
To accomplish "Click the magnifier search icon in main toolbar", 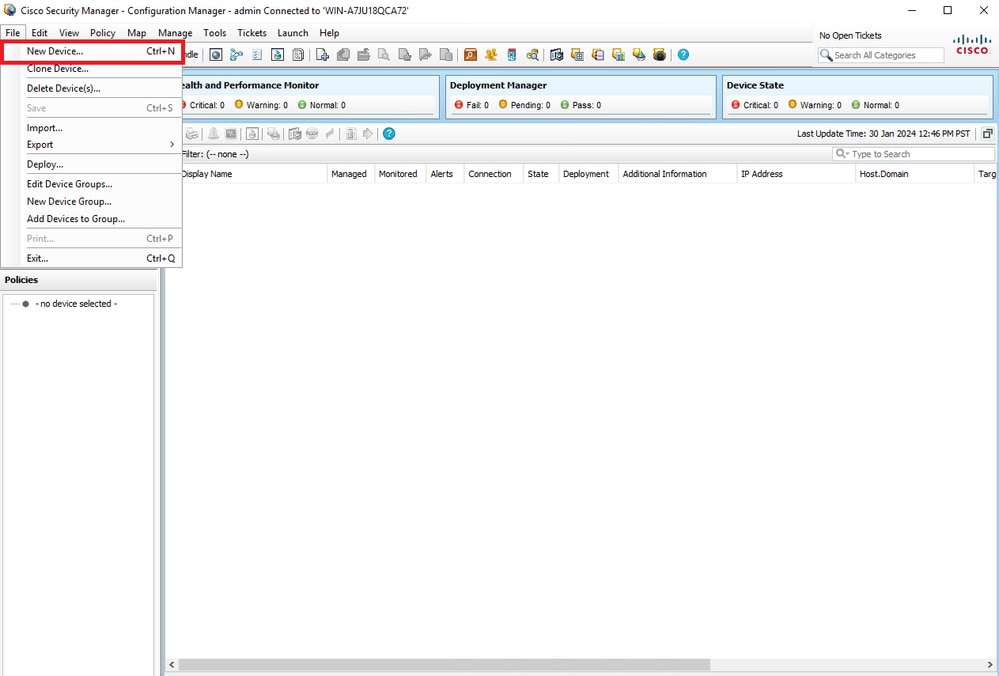I will [532, 55].
